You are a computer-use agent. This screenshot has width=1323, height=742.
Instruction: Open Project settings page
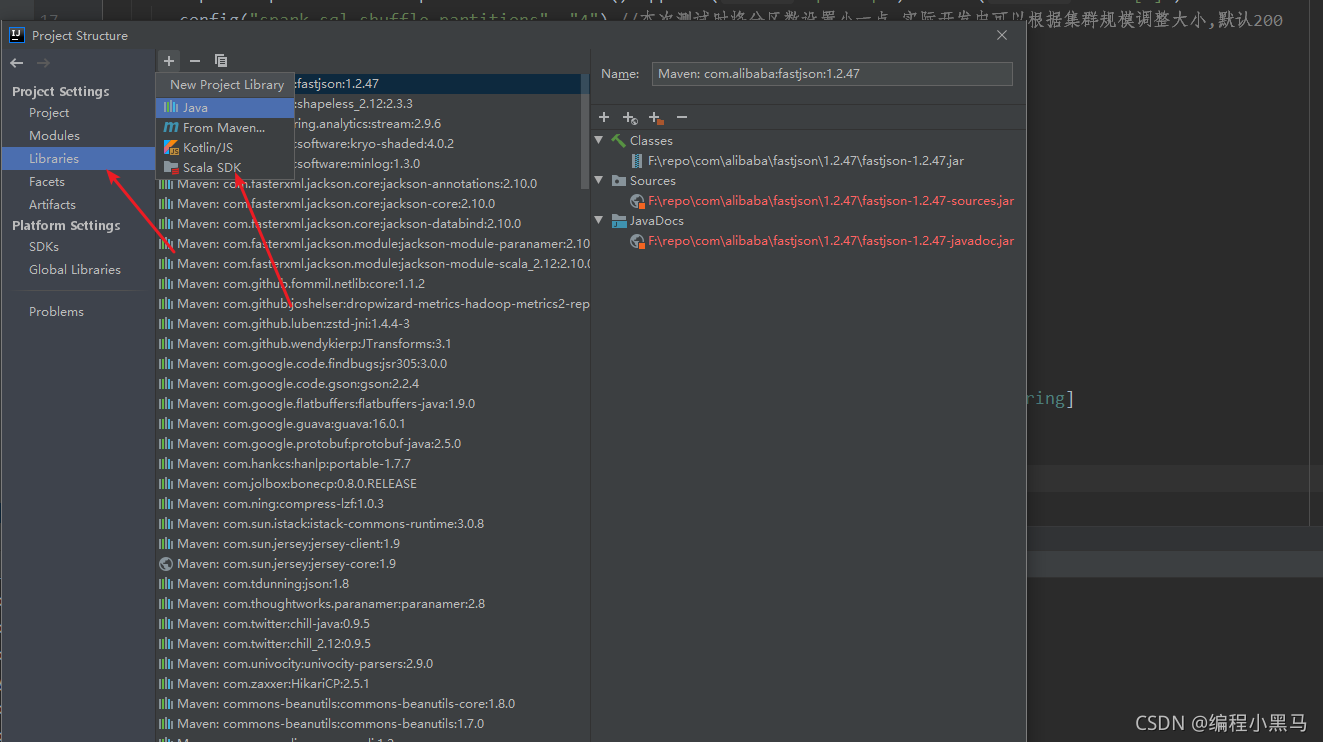pos(49,112)
